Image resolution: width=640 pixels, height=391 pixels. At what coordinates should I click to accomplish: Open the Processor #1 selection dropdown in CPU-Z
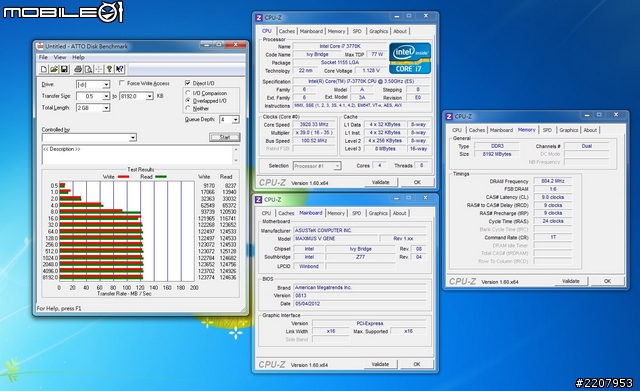(x=337, y=166)
